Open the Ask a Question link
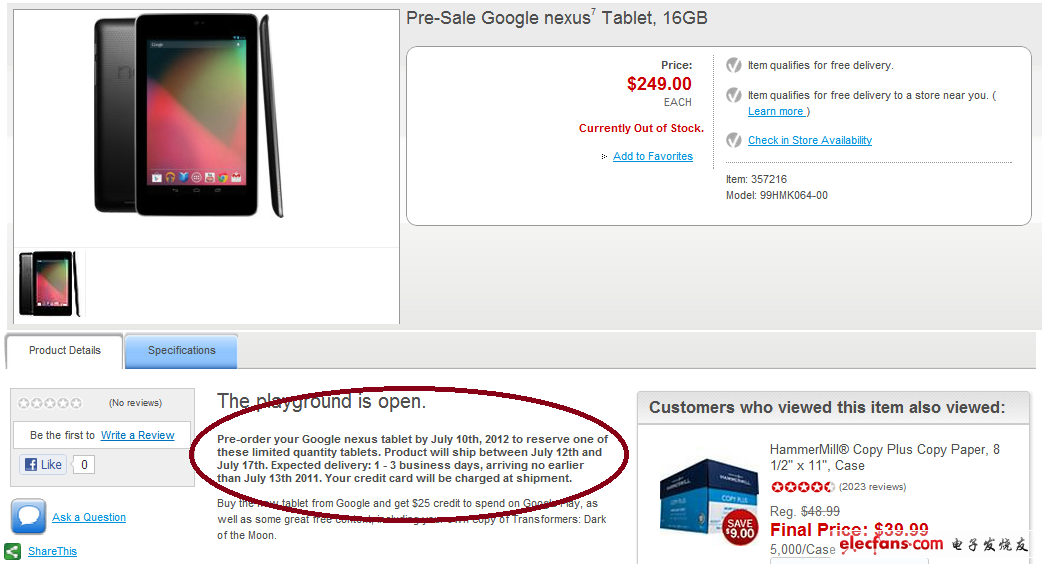 tap(89, 517)
